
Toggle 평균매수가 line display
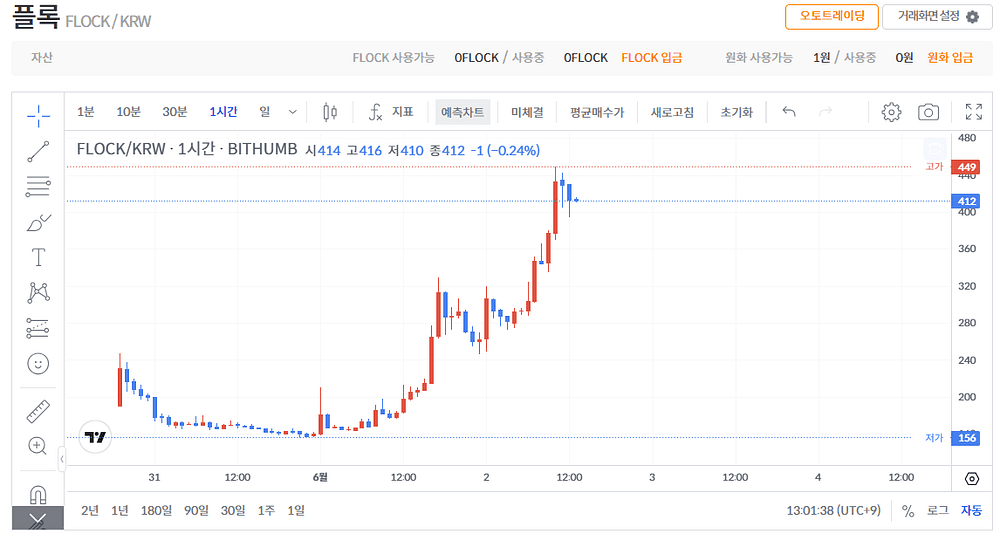click(597, 112)
